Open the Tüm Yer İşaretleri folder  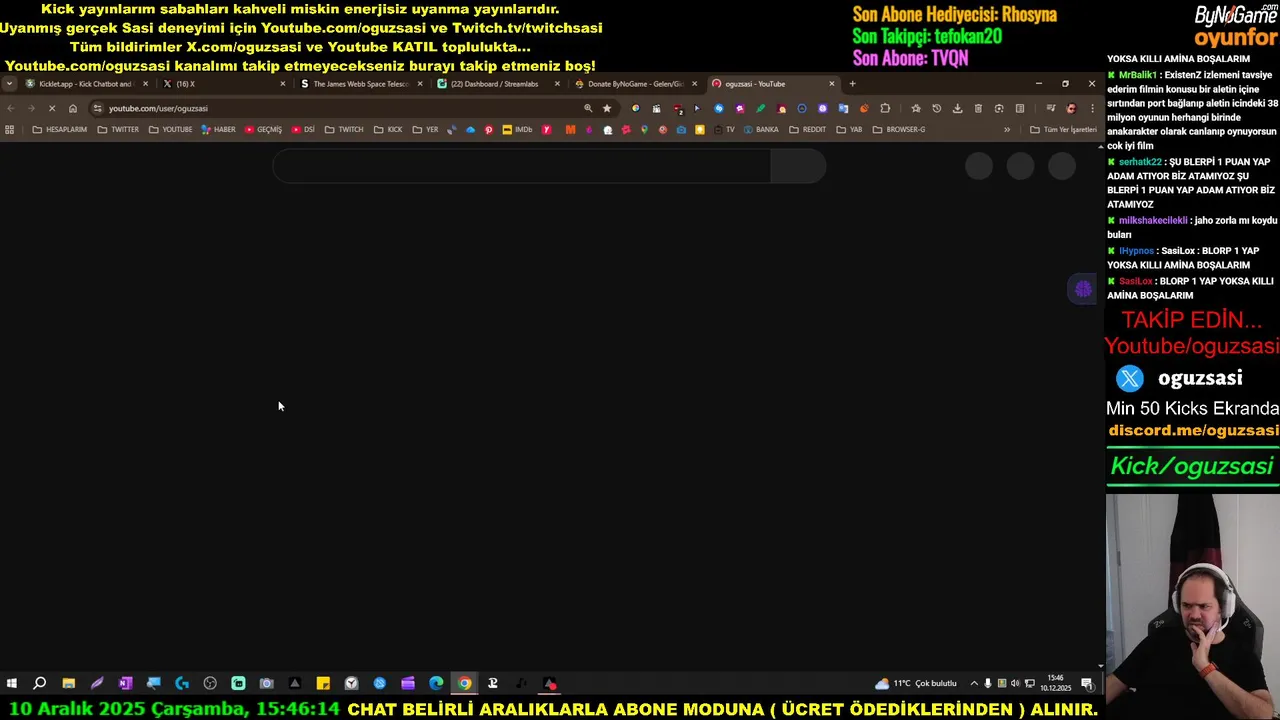pos(1063,129)
